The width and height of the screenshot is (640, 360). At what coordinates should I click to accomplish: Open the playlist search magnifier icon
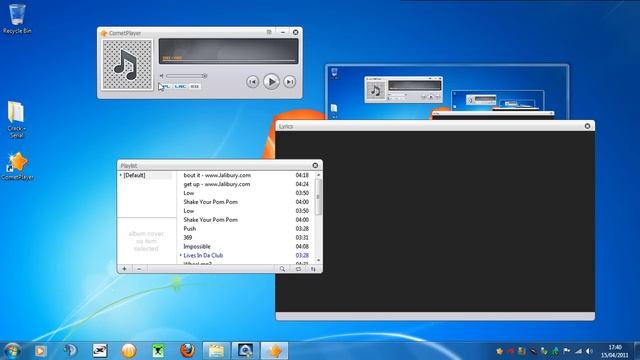click(x=282, y=269)
